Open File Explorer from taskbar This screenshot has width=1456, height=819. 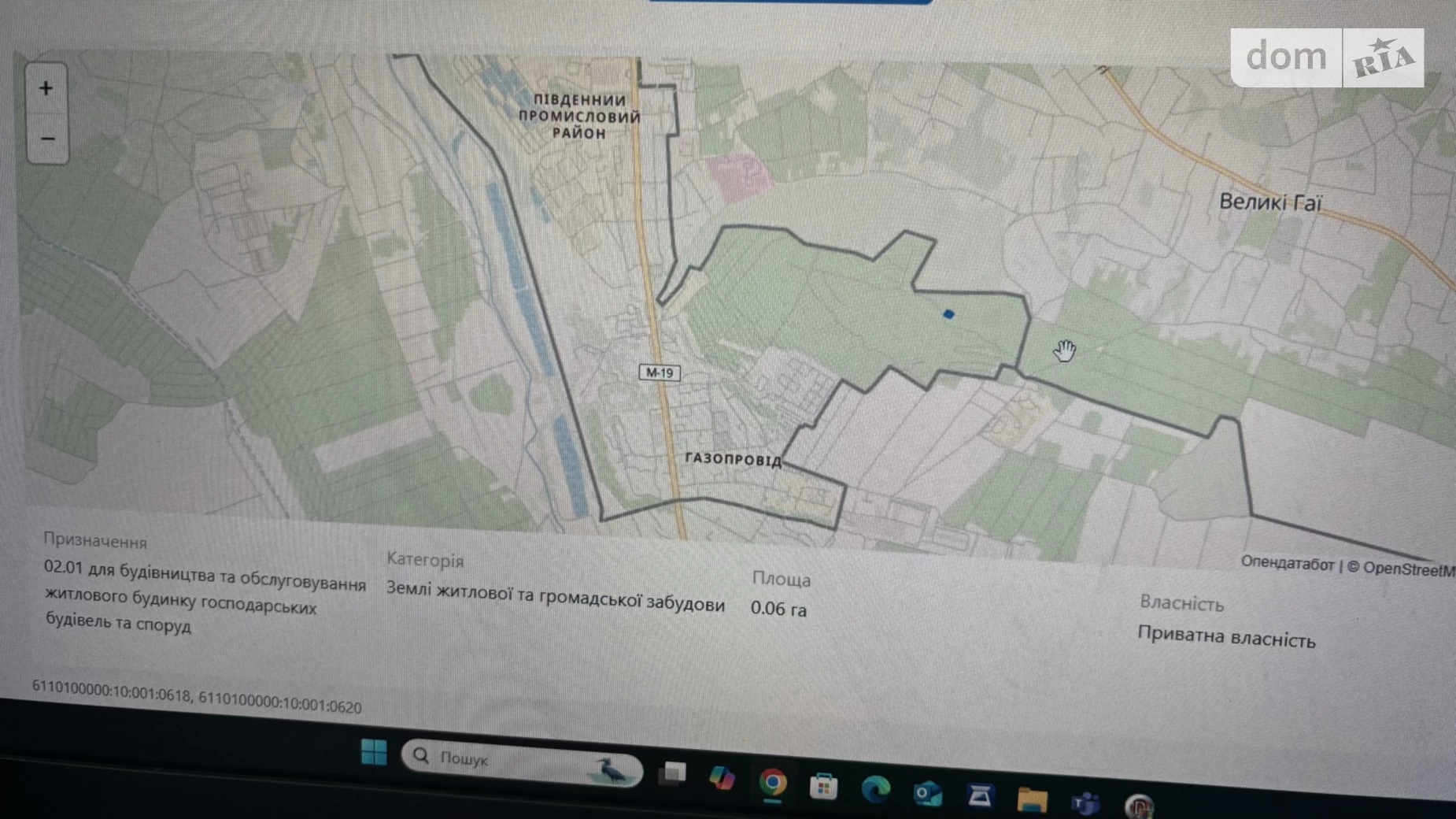pyautogui.click(x=1032, y=800)
